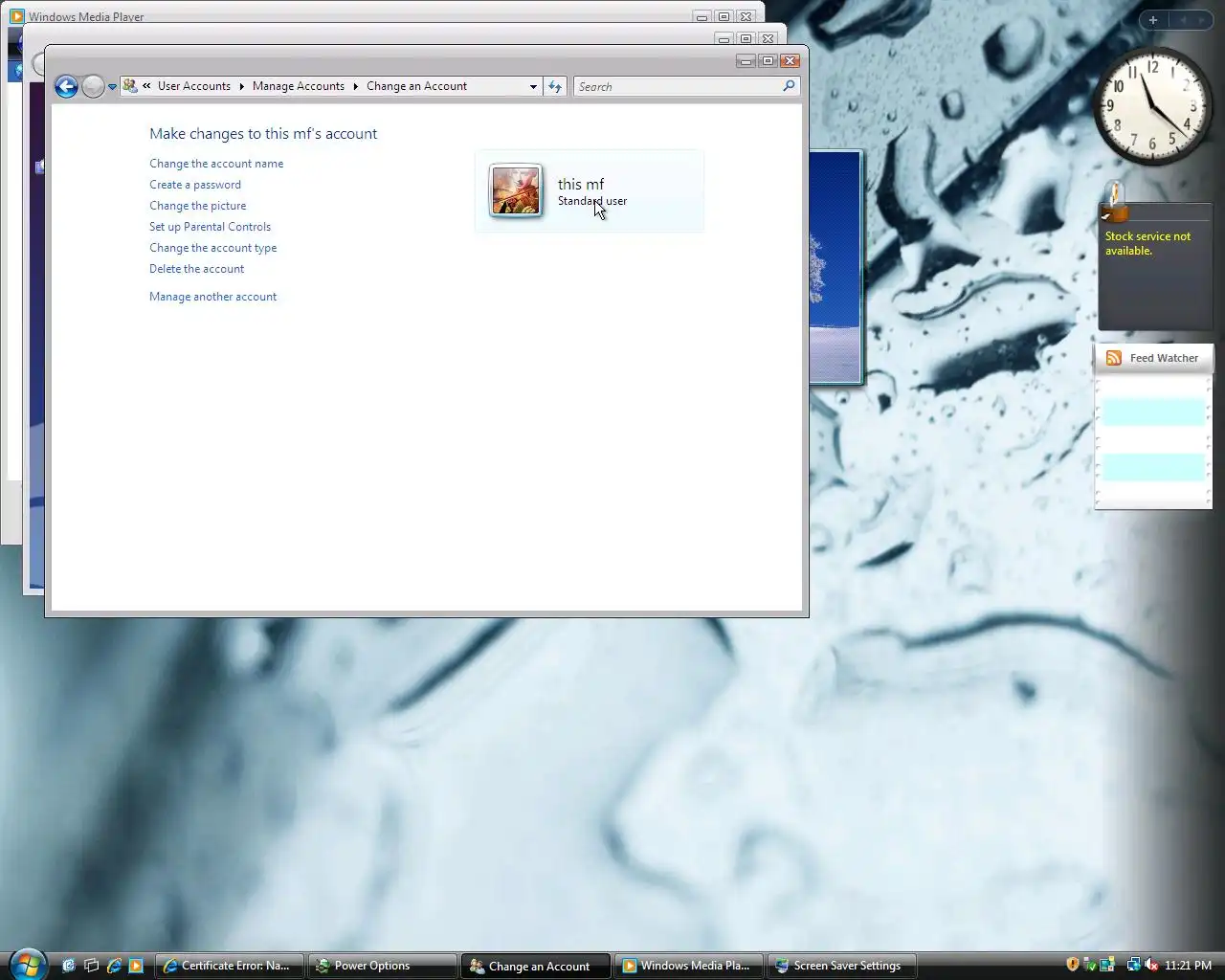The width and height of the screenshot is (1225, 980).
Task: Go back with the blue Back arrow
Action: (66, 87)
